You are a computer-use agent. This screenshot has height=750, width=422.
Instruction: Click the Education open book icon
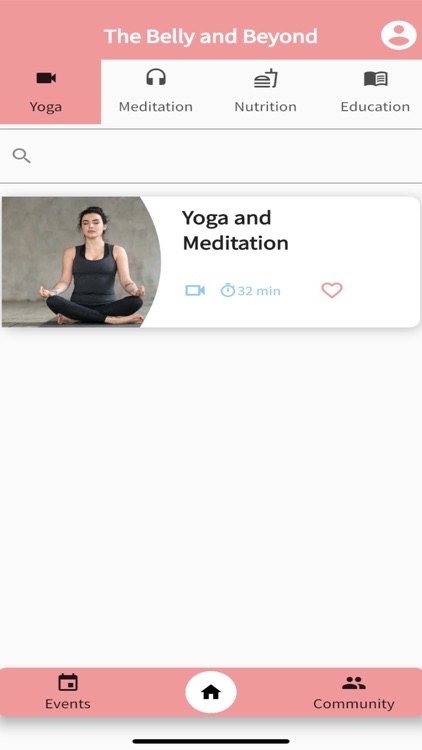click(x=376, y=78)
